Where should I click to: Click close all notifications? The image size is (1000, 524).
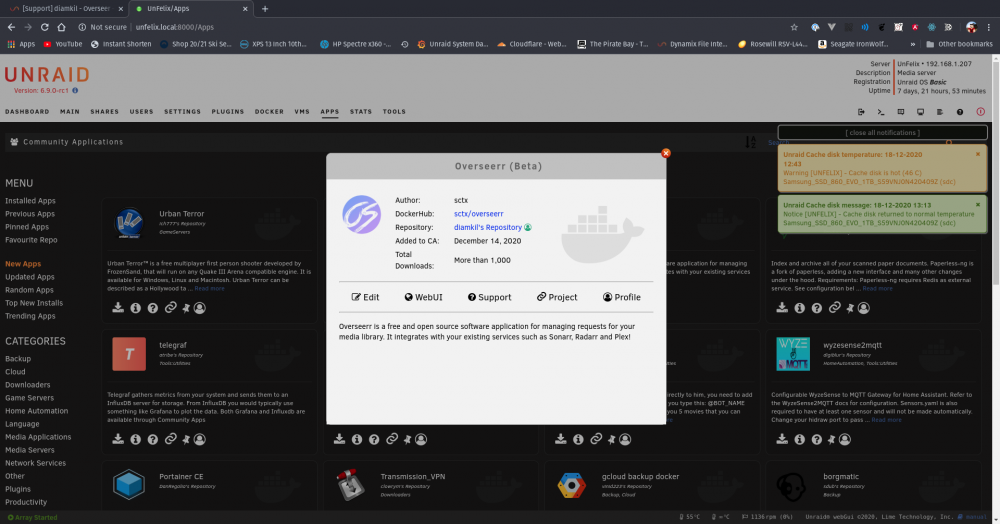[883, 133]
